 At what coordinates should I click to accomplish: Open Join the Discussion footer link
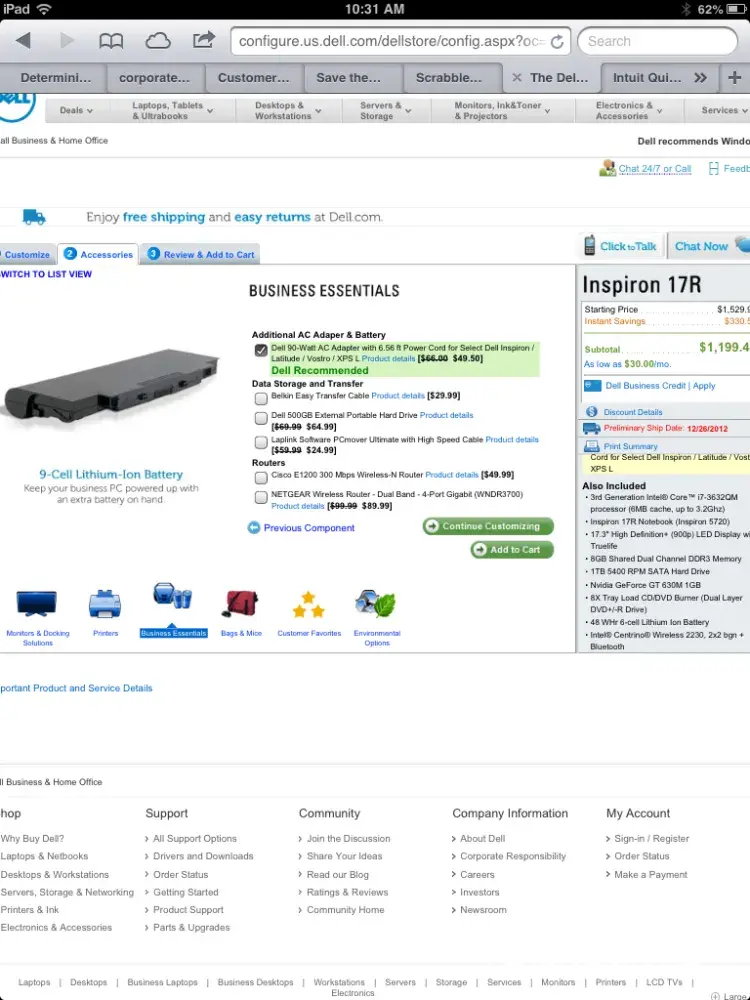348,839
